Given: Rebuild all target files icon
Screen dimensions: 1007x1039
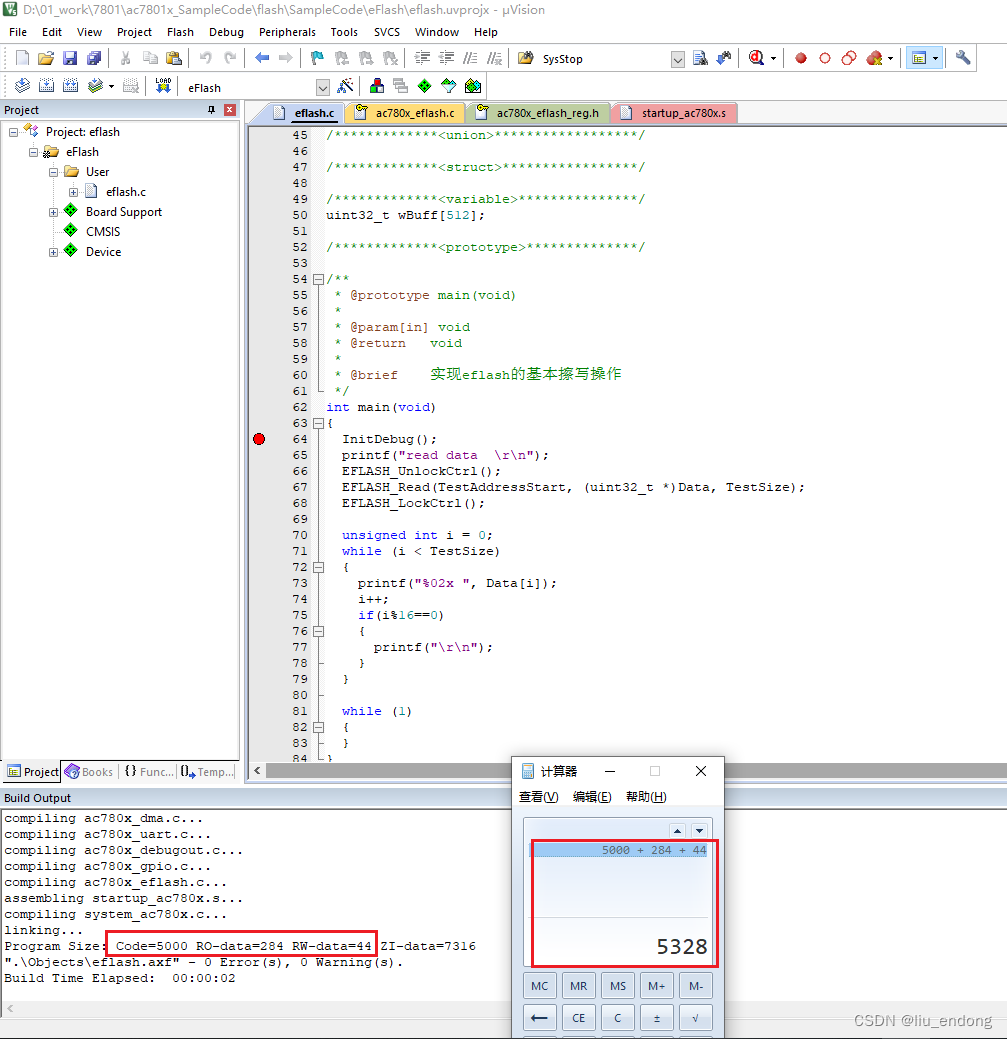Looking at the screenshot, I should tap(70, 85).
